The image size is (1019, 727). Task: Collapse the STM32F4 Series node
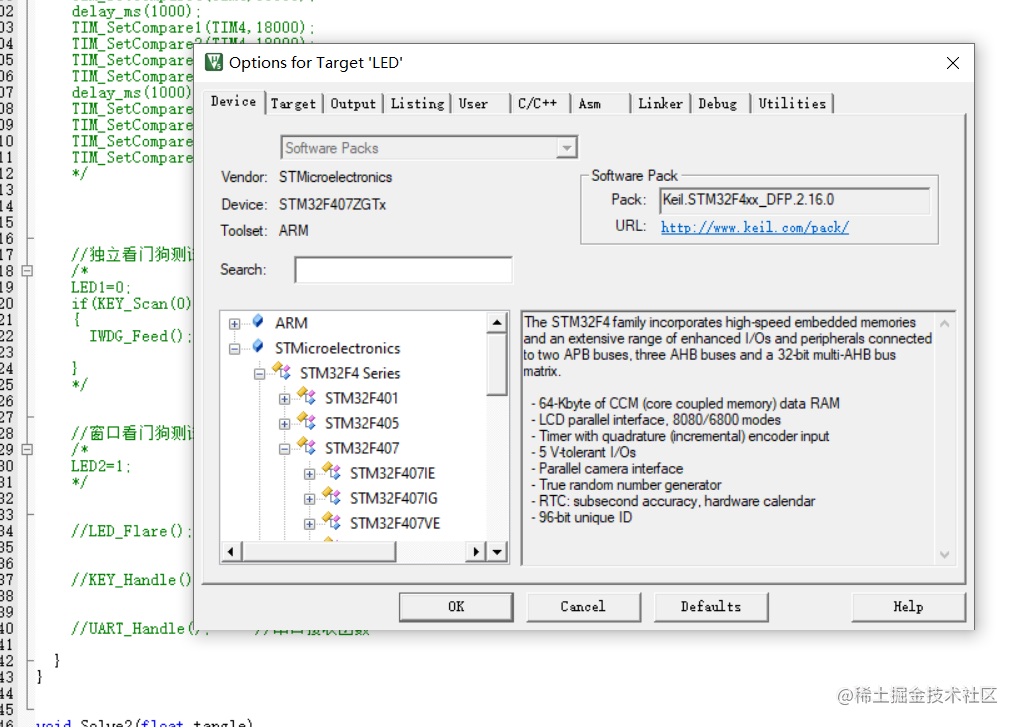259,374
